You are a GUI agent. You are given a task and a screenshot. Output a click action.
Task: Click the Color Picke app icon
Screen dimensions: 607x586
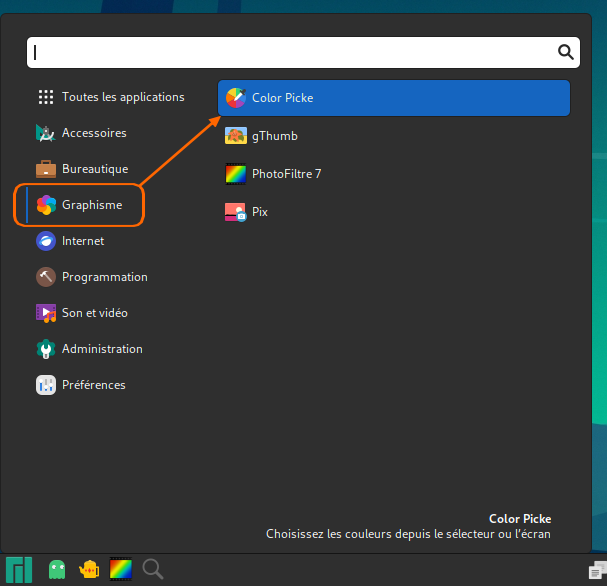tap(235, 98)
